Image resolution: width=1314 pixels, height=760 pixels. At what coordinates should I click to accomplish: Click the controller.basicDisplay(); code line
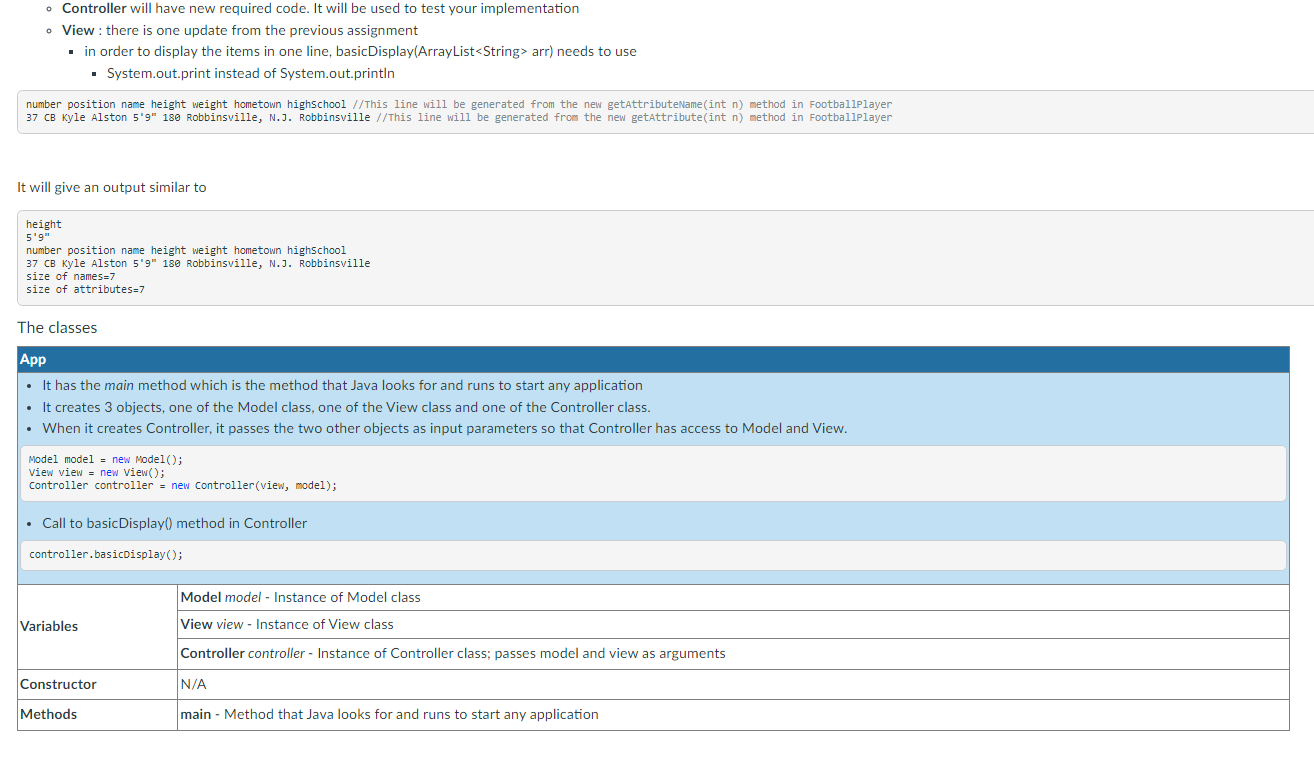pyautogui.click(x=106, y=554)
